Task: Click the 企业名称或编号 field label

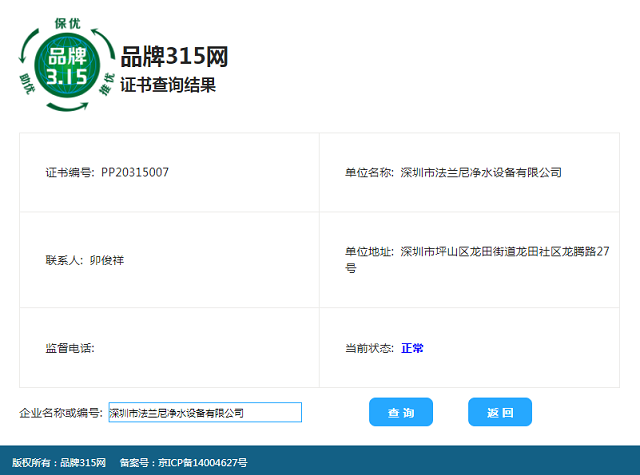Action: click(61, 413)
